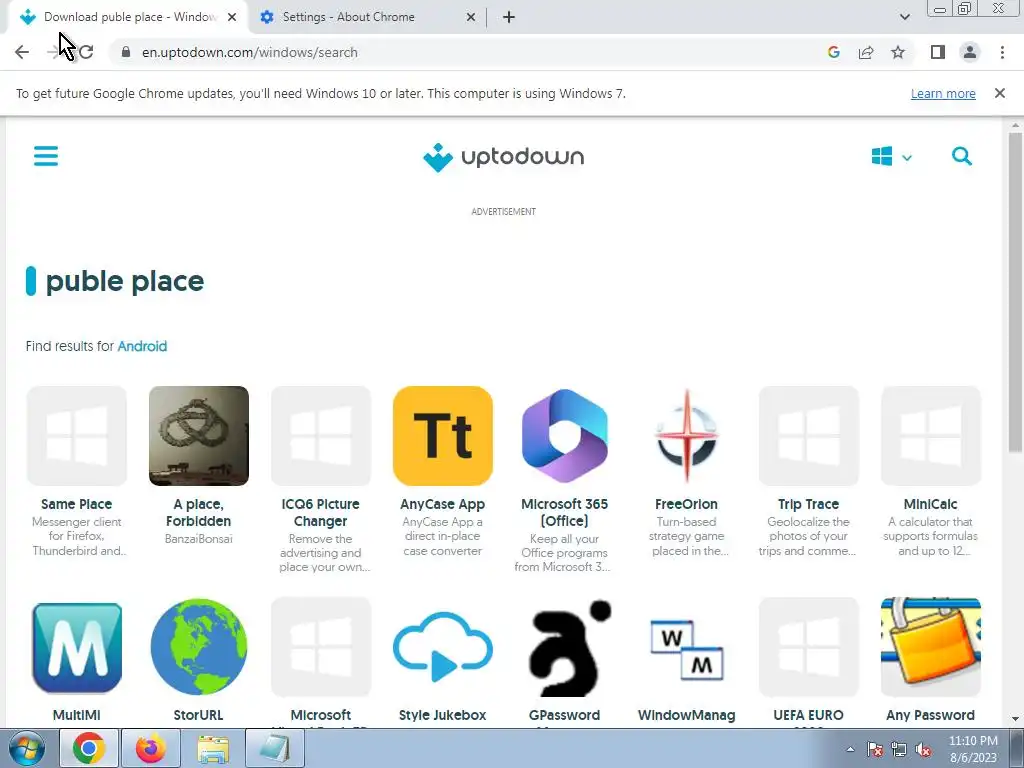The image size is (1024, 768).
Task: Click the muted volume tray icon
Action: tap(923, 749)
